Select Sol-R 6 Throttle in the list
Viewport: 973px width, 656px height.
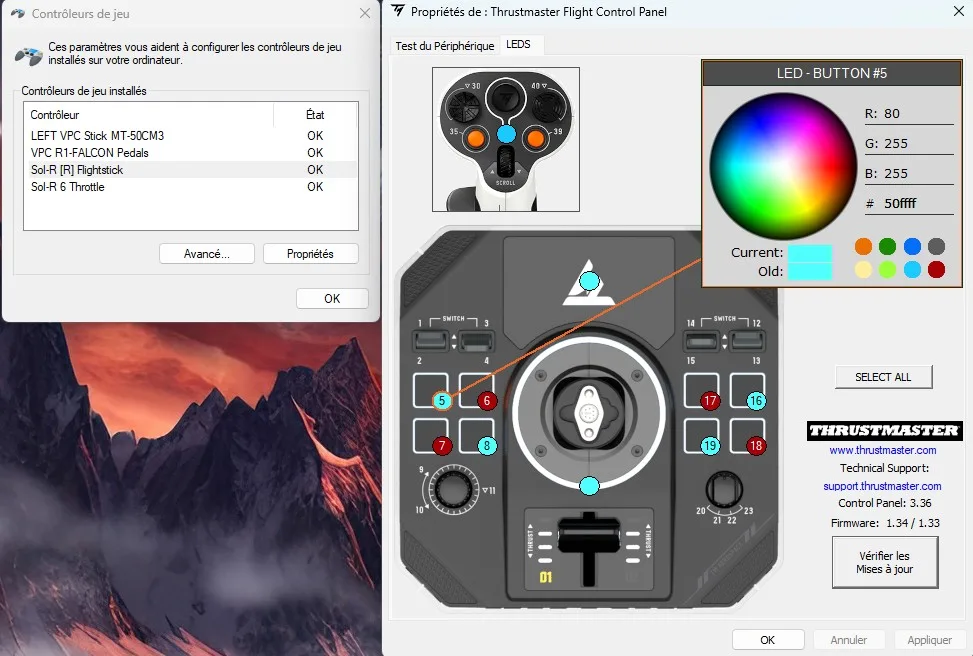pyautogui.click(x=191, y=187)
